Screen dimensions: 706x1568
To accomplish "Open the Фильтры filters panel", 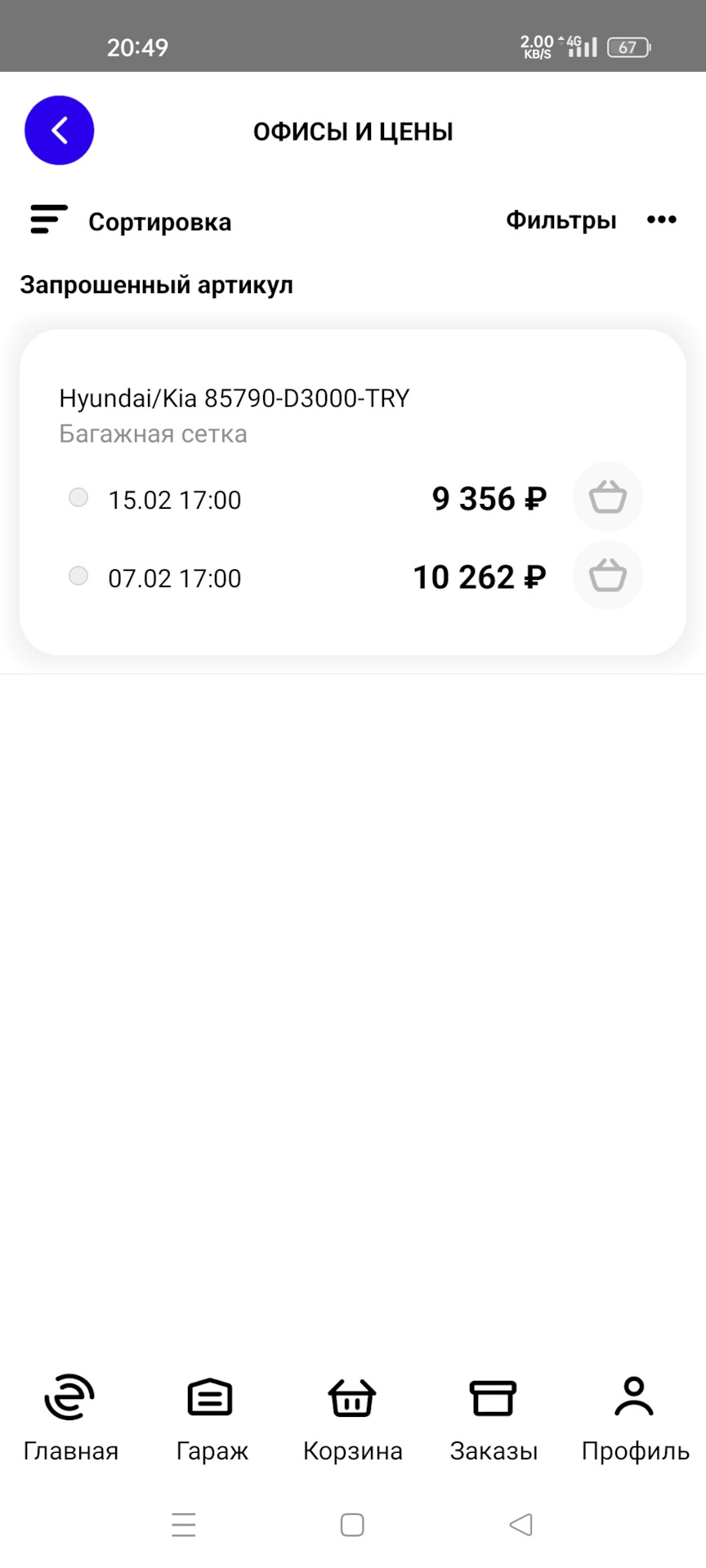I will (561, 220).
